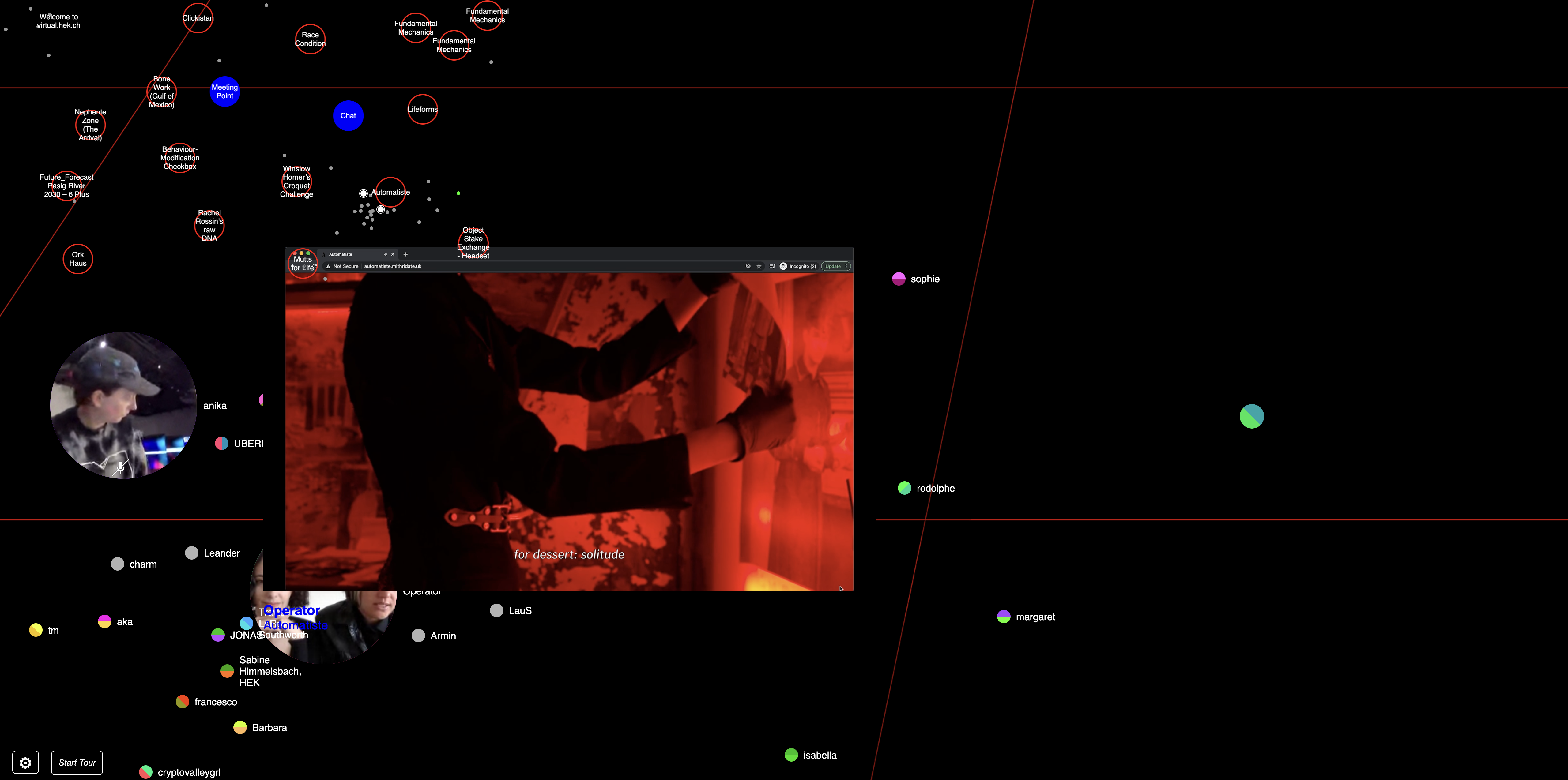
Task: Click the Start Tour button
Action: tap(77, 762)
